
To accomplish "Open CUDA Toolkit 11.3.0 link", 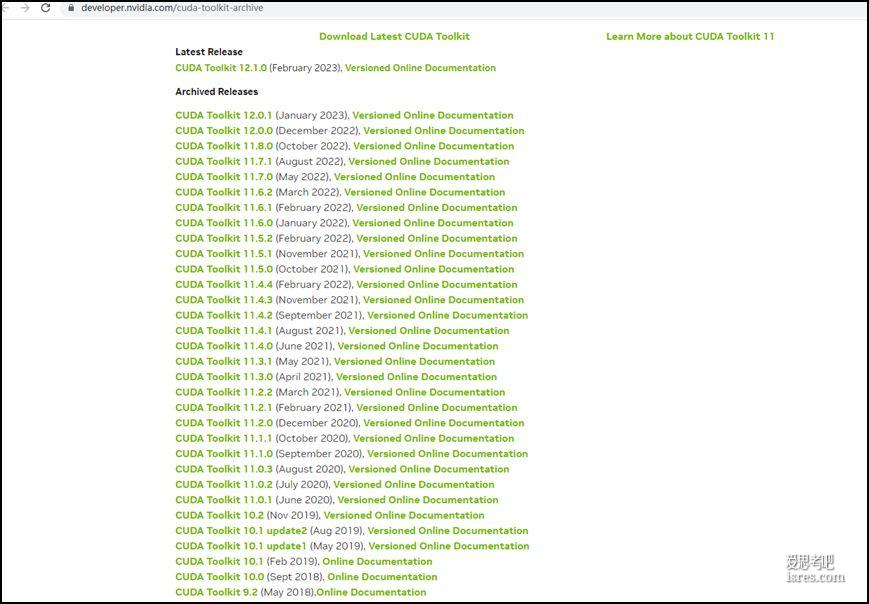I will click(224, 377).
